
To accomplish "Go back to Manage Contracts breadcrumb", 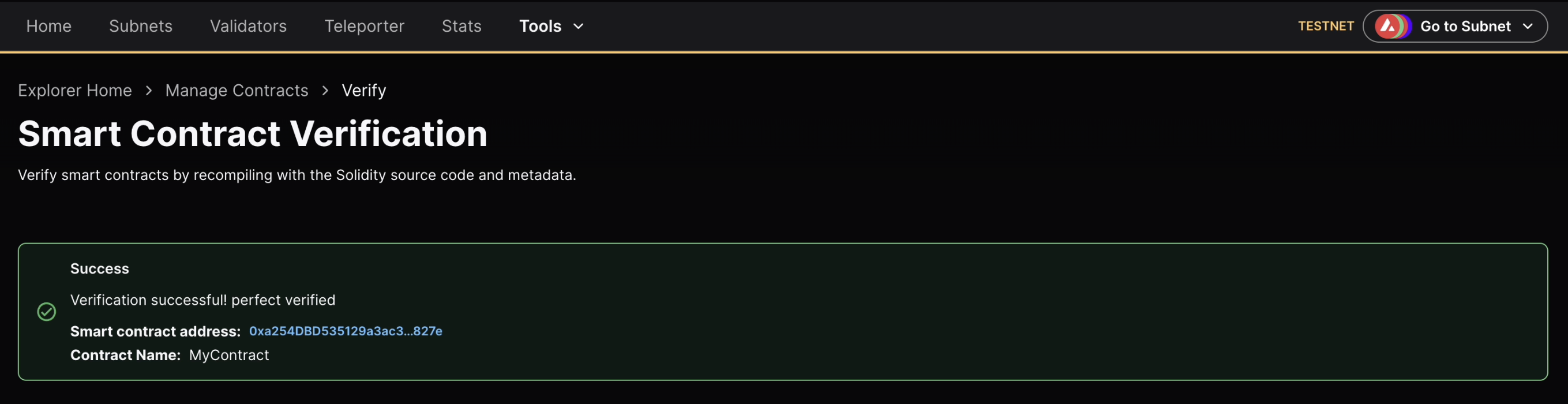I will pos(237,91).
